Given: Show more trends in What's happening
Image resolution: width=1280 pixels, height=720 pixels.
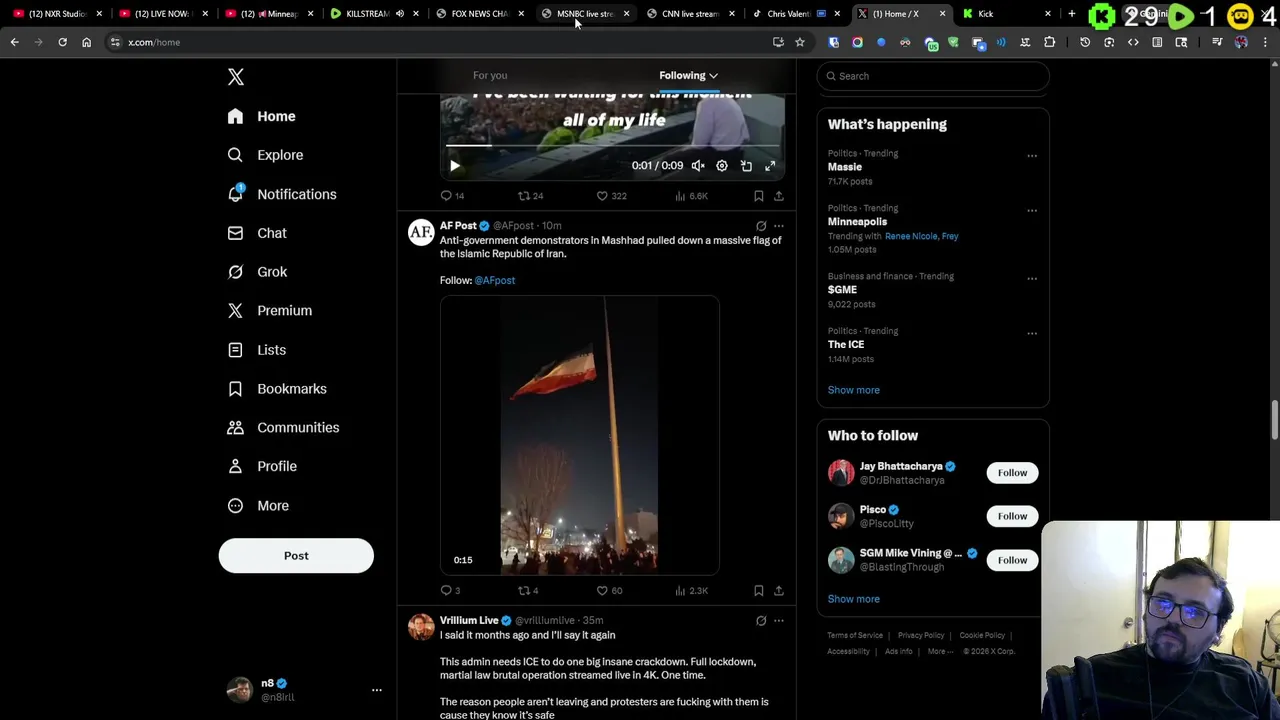Looking at the screenshot, I should (853, 390).
